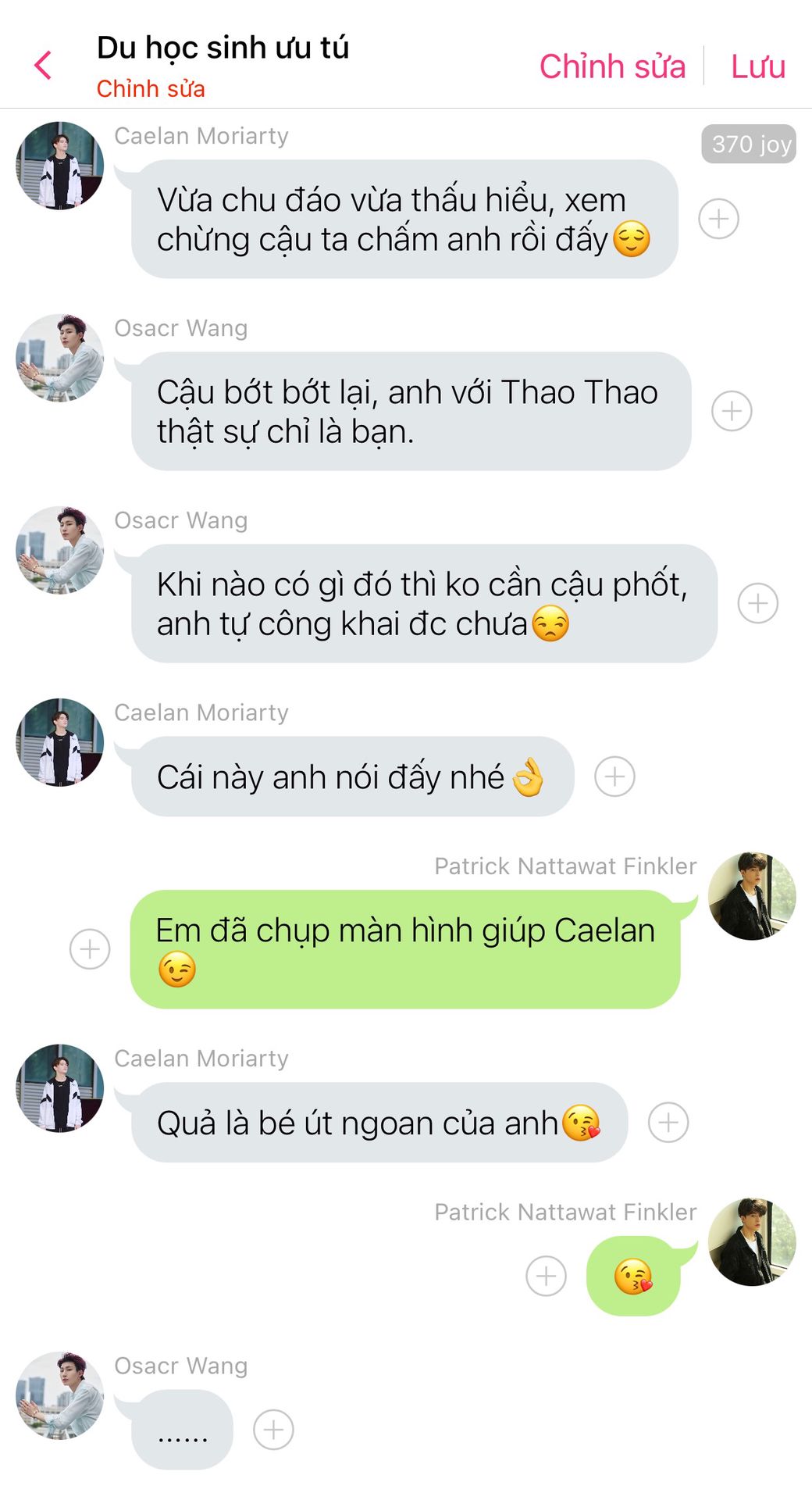Select the 'Cái này anh nói đấy nhé' bubble

(353, 777)
